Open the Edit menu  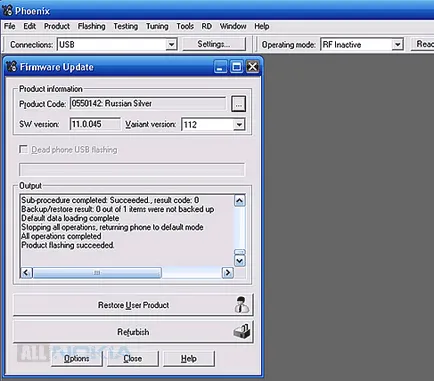(x=29, y=26)
